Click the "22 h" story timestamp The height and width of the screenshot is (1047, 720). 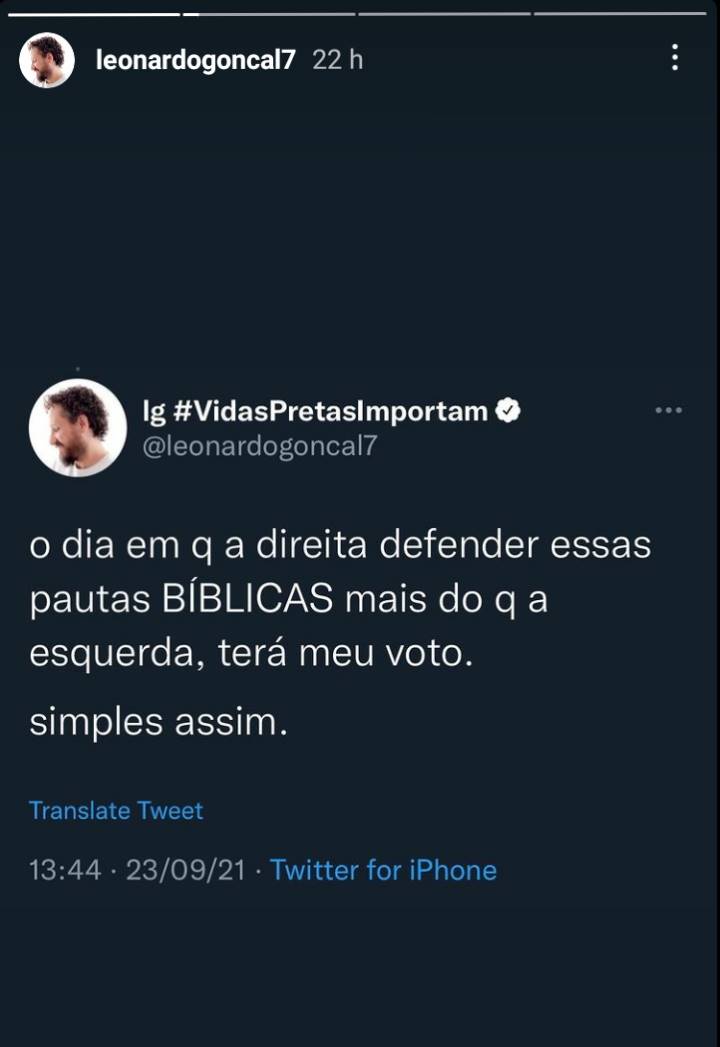point(337,60)
